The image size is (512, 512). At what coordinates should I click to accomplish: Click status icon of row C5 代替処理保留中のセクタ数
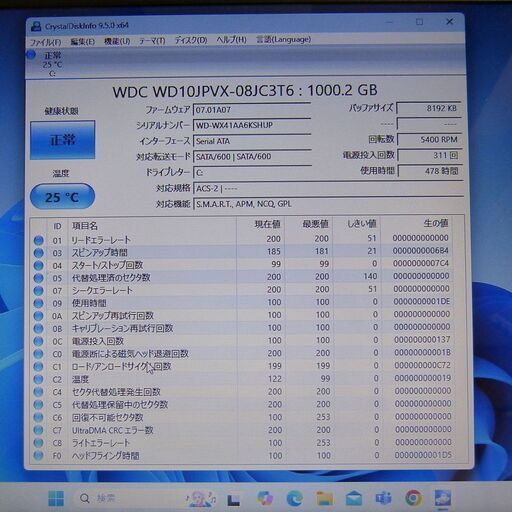tap(39, 405)
